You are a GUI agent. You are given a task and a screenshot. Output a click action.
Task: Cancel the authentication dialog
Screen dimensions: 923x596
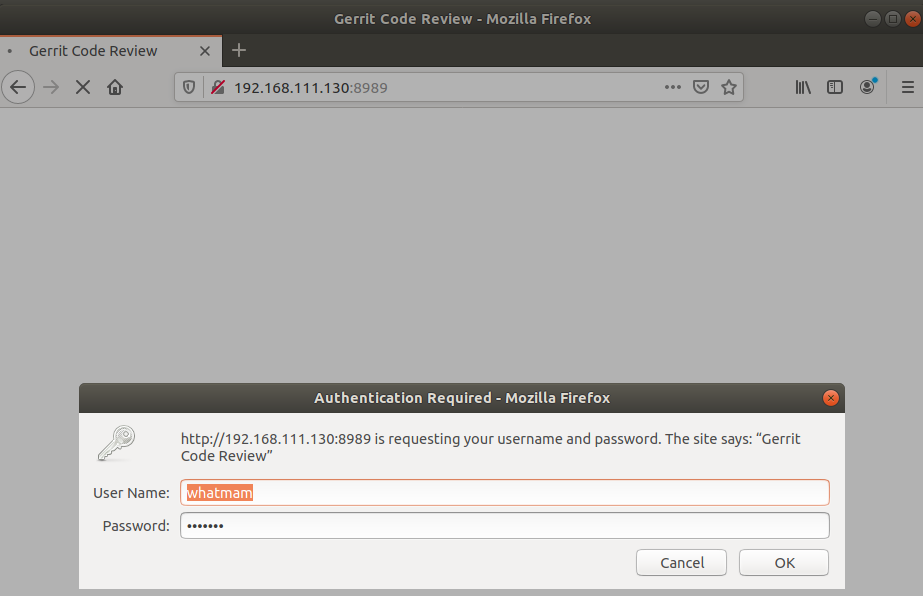pos(681,562)
